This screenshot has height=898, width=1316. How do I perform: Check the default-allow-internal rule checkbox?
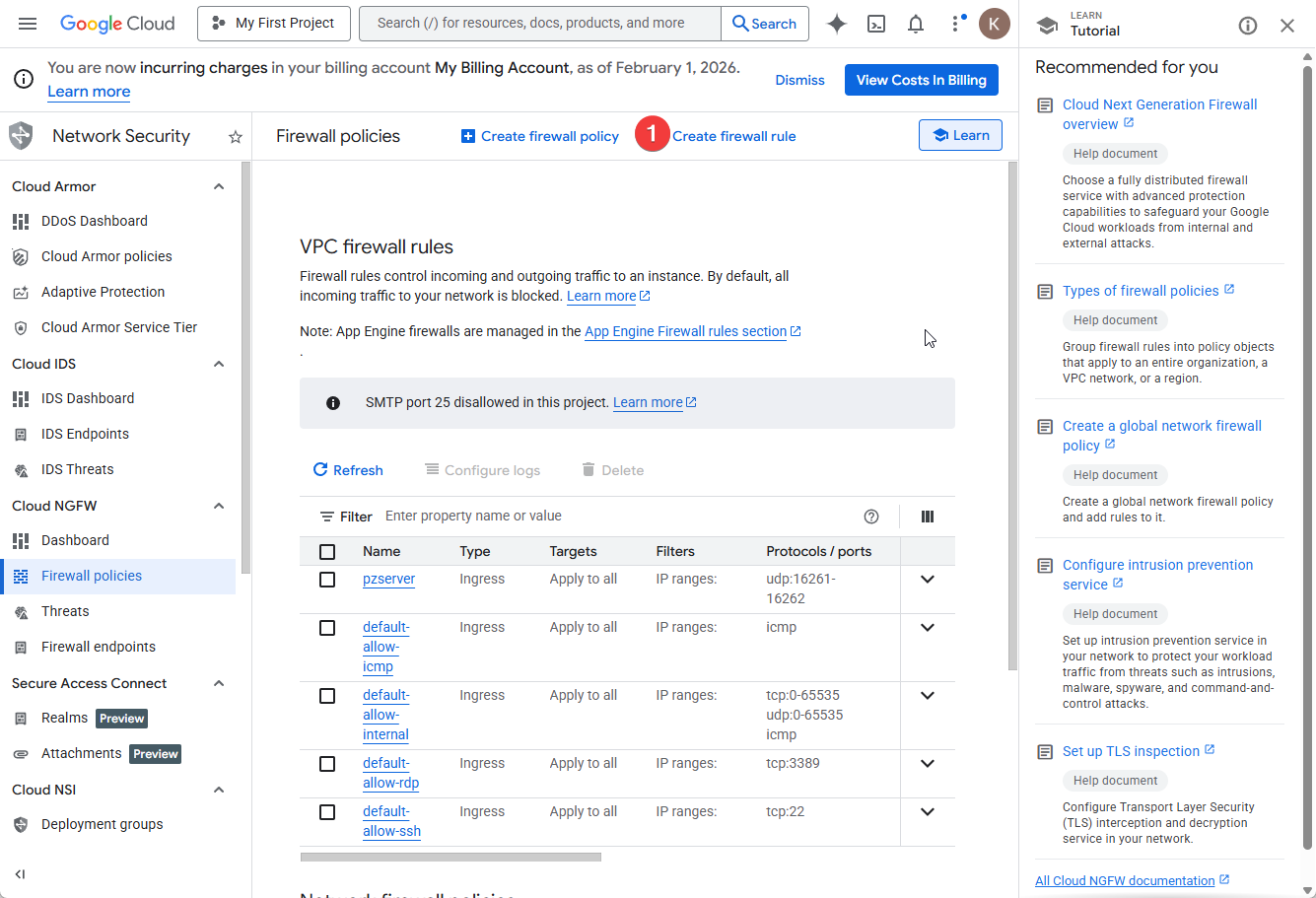pyautogui.click(x=327, y=696)
